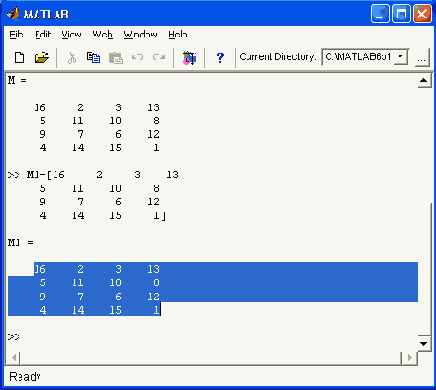The height and width of the screenshot is (390, 436).
Task: Minimize the MATLAB window
Action: pos(380,14)
